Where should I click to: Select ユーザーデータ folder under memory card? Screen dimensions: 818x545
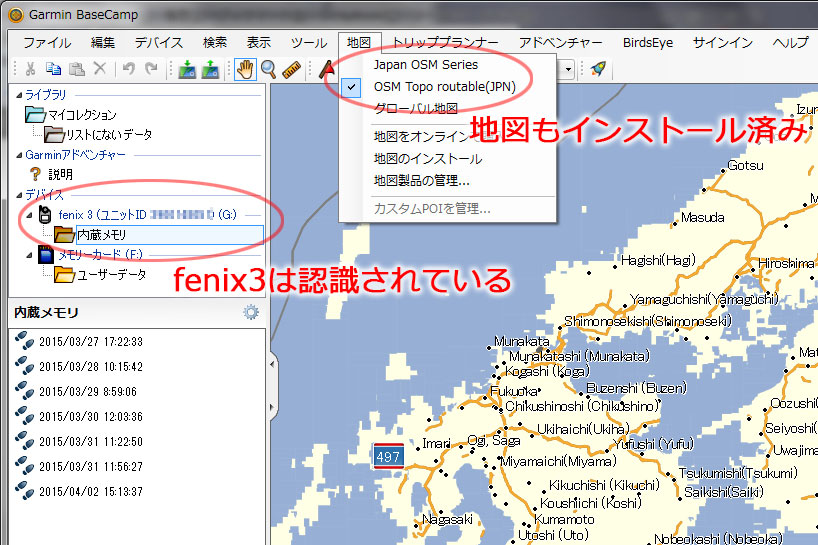pos(111,275)
